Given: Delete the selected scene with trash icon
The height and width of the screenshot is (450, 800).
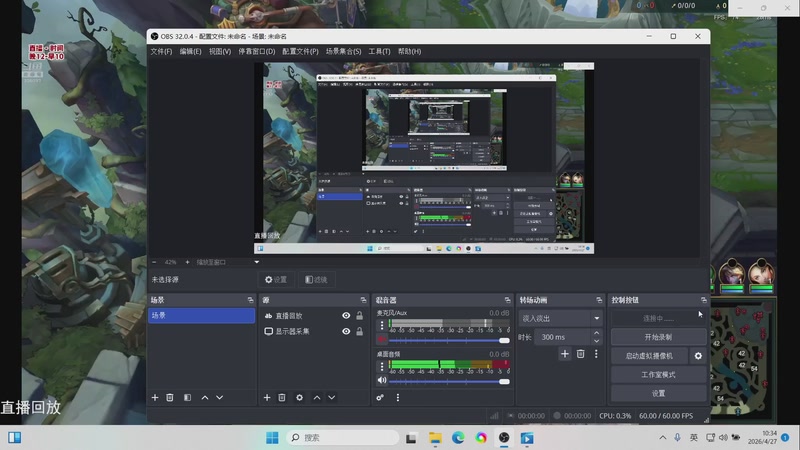Looking at the screenshot, I should (170, 397).
